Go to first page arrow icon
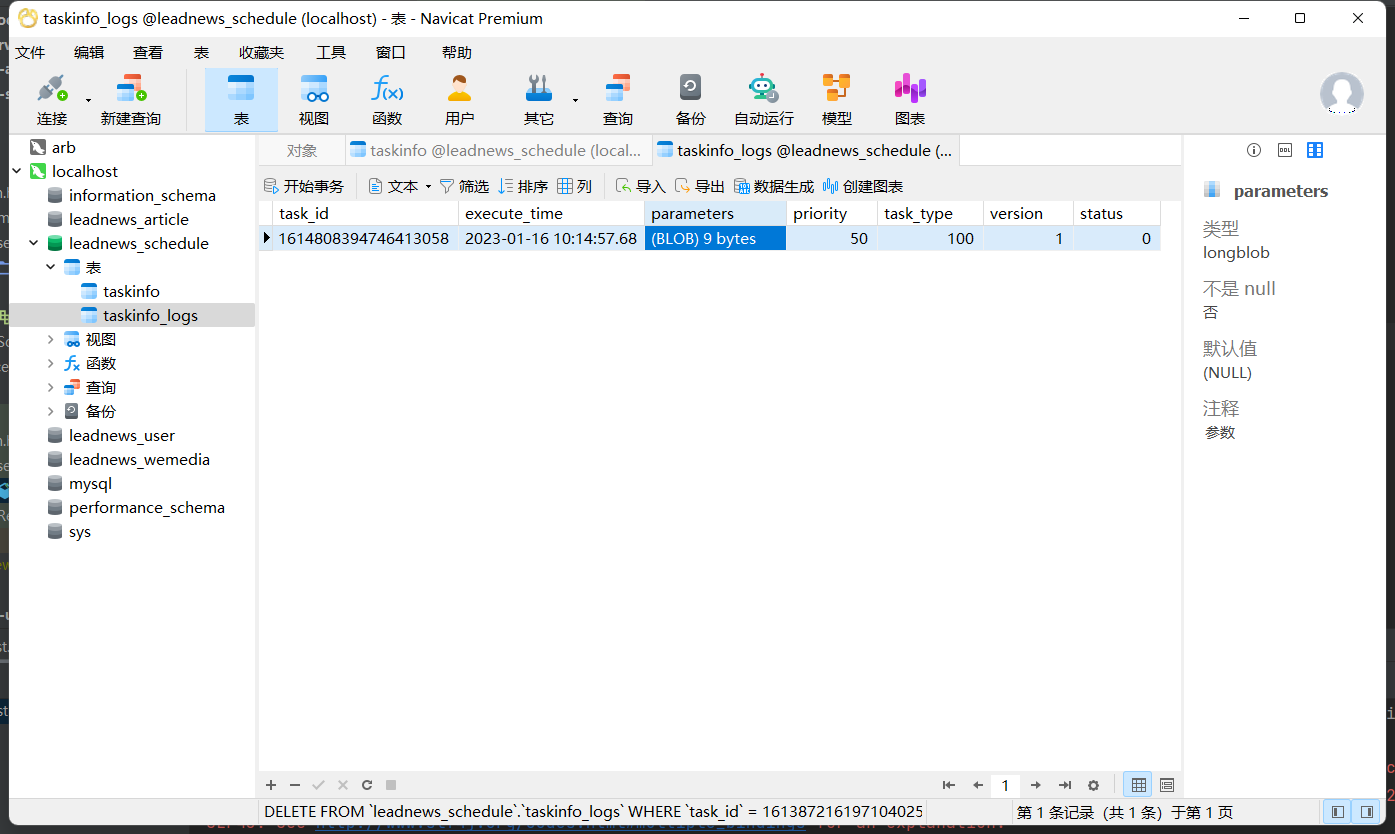The width and height of the screenshot is (1395, 834). 949,785
